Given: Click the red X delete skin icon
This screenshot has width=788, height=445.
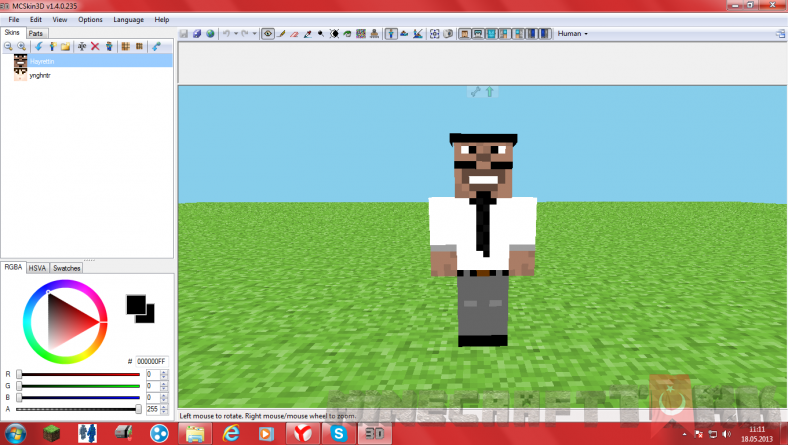Looking at the screenshot, I should [x=95, y=46].
